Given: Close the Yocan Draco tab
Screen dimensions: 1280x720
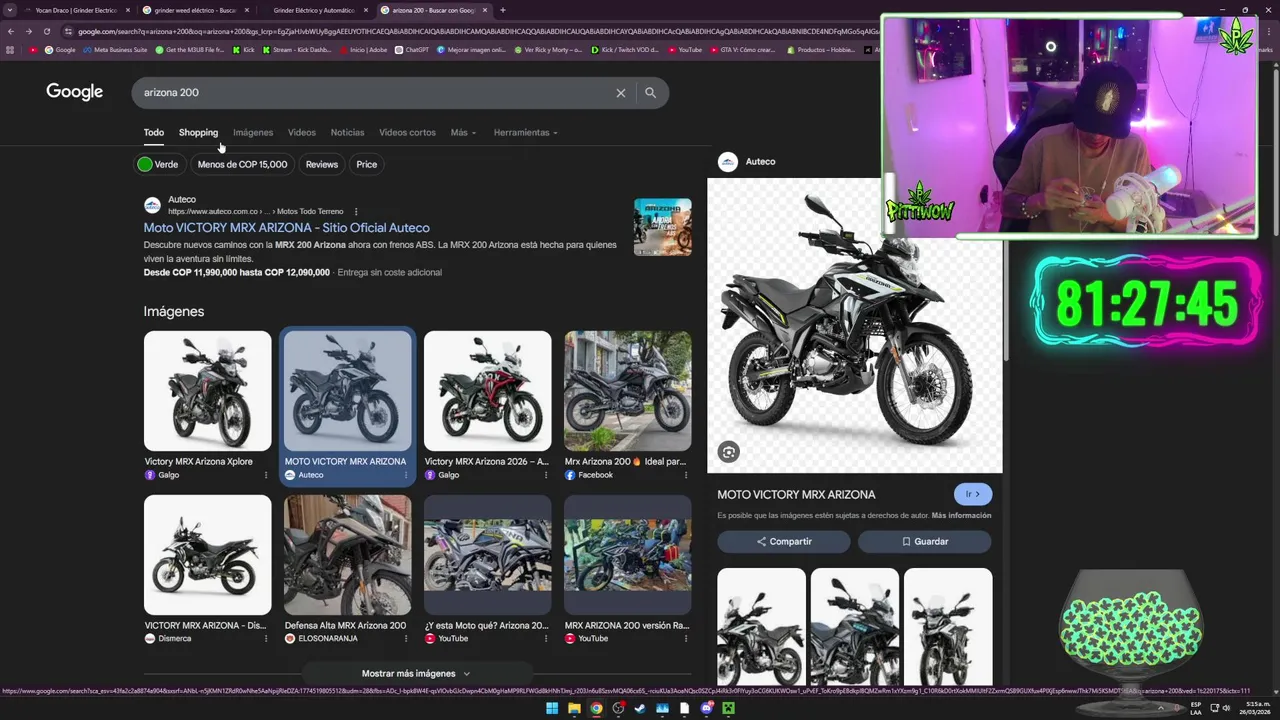Looking at the screenshot, I should (126, 10).
